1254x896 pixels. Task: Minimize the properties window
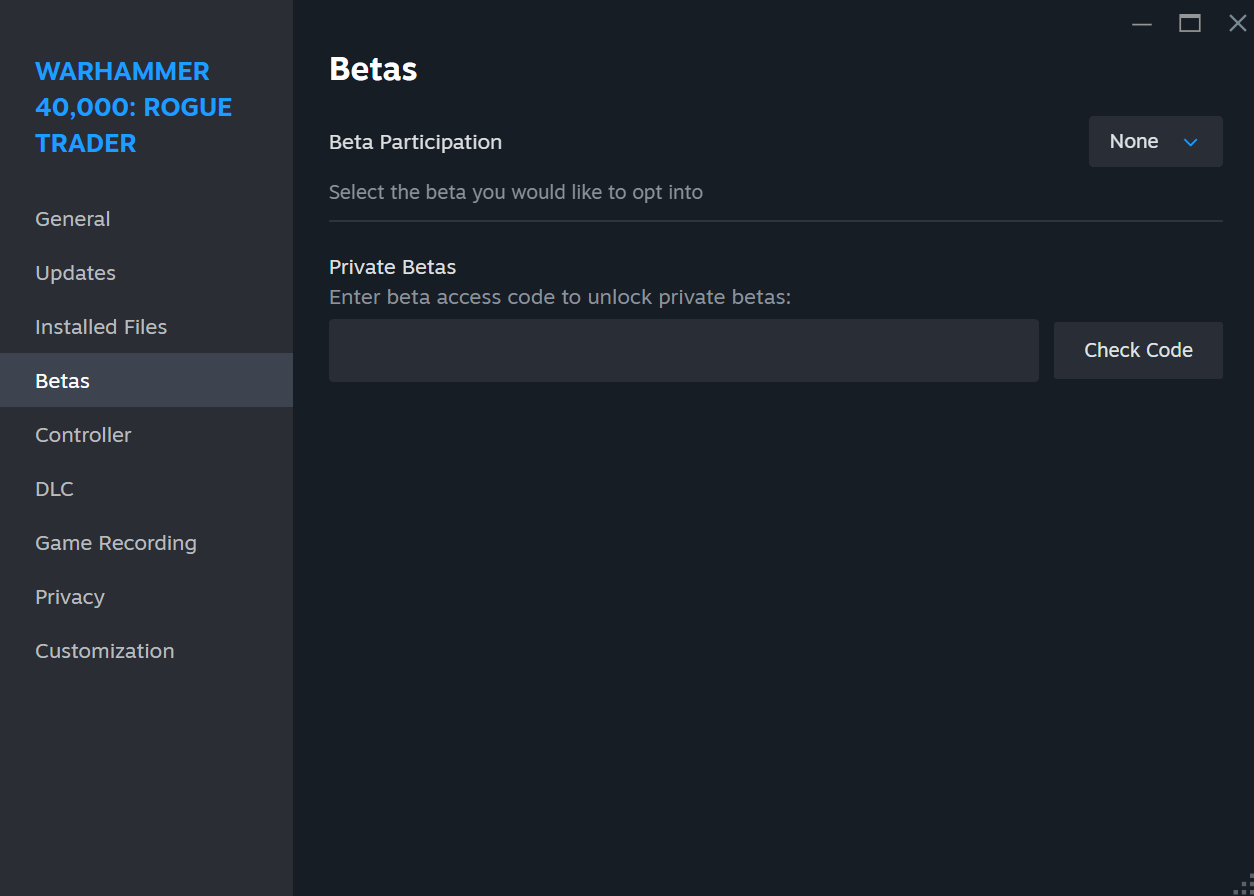coord(1142,24)
